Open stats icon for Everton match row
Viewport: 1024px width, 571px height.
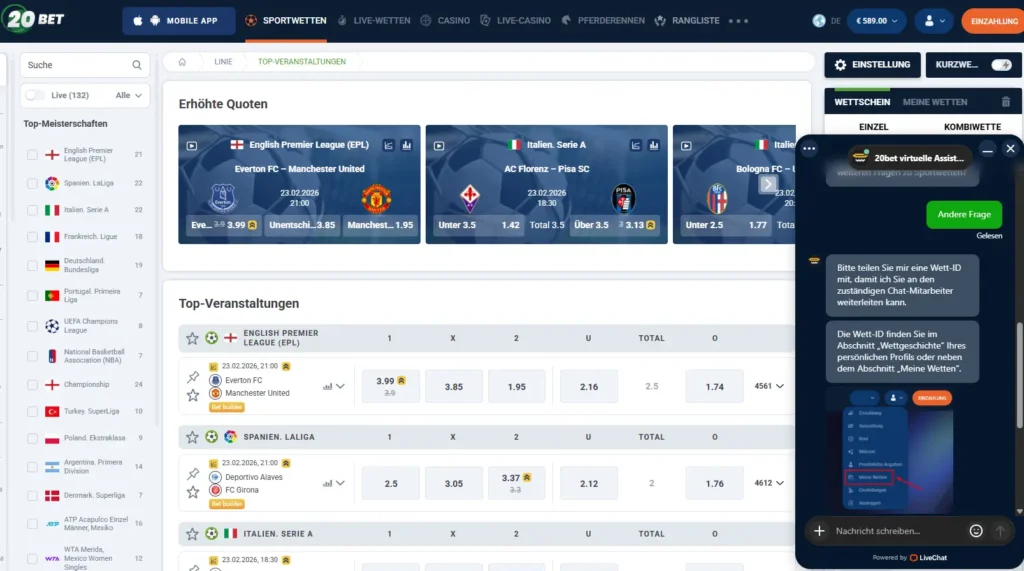pos(327,387)
